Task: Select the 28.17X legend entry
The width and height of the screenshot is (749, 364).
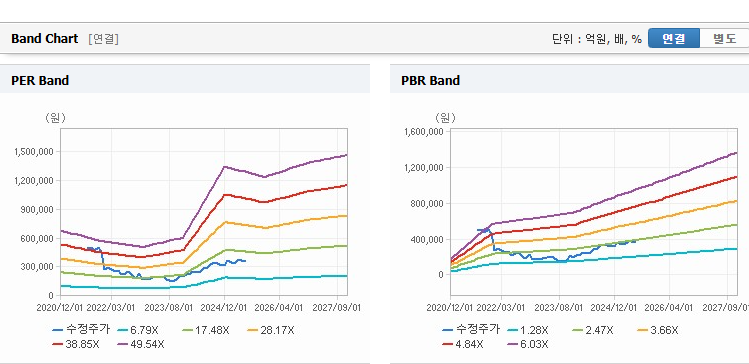Action: click(x=271, y=330)
